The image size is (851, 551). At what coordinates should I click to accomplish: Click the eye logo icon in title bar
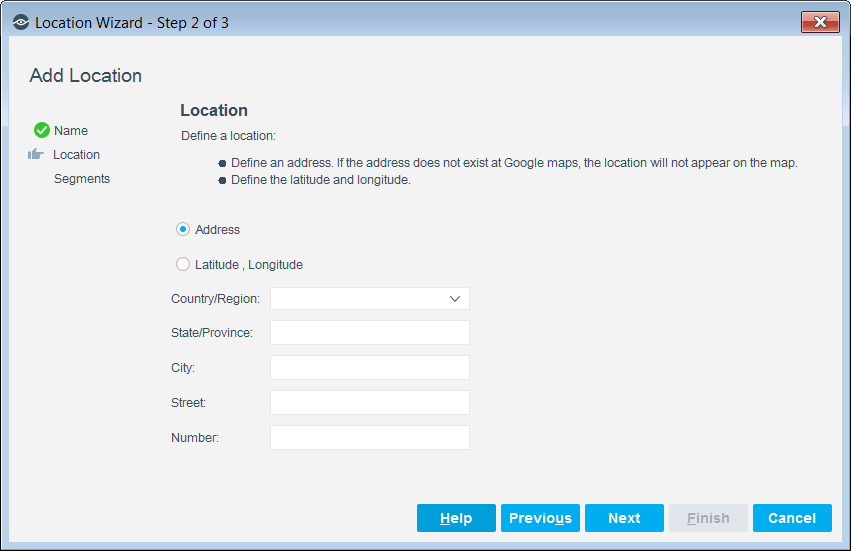(x=21, y=23)
